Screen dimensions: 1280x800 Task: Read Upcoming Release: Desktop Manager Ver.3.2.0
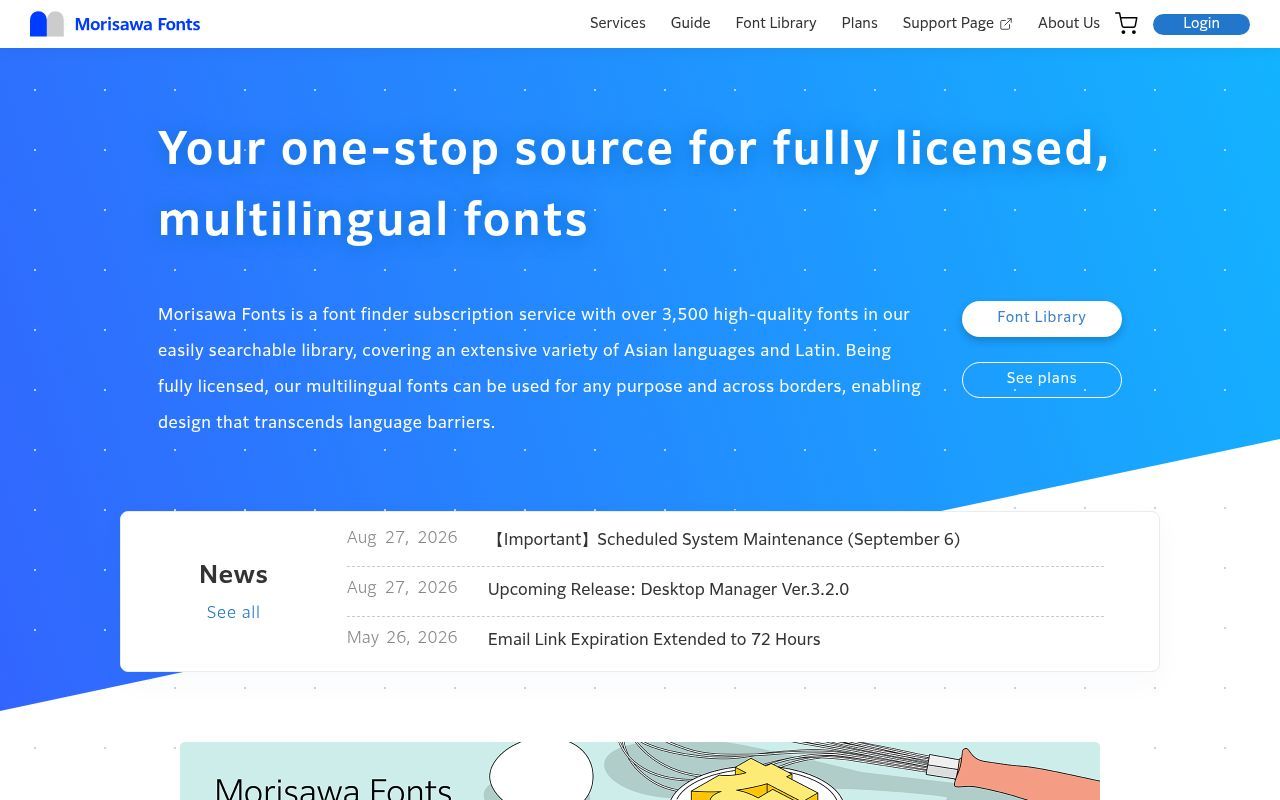tap(668, 590)
